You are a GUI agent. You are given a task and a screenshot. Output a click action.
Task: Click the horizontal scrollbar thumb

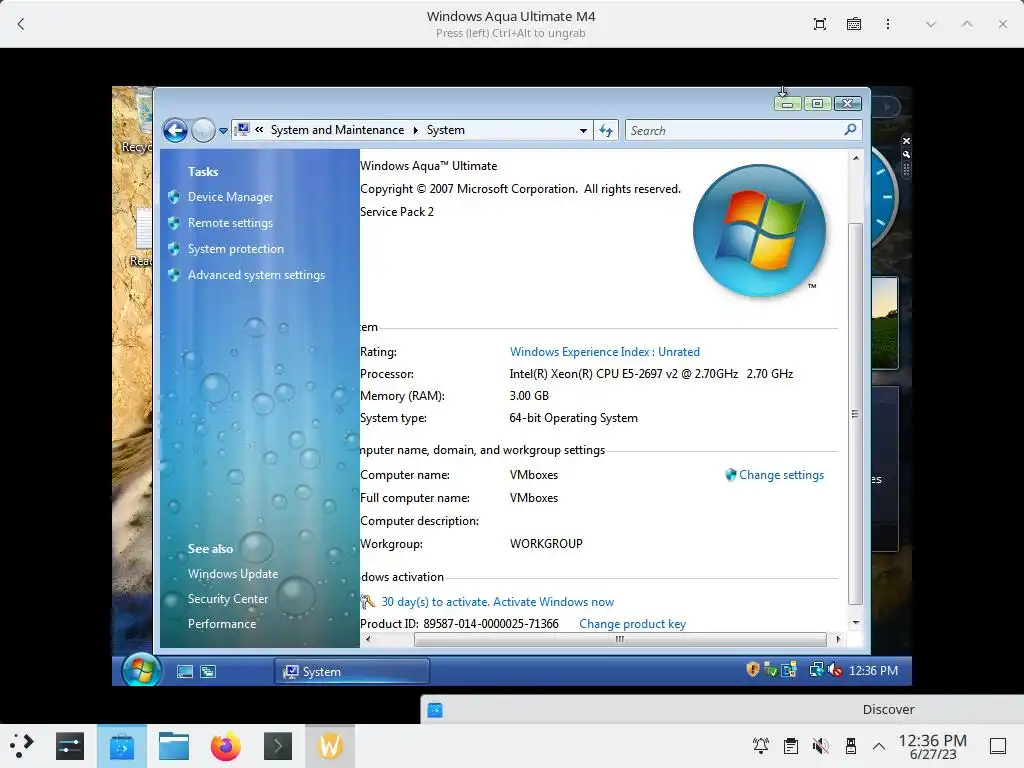[x=620, y=639]
